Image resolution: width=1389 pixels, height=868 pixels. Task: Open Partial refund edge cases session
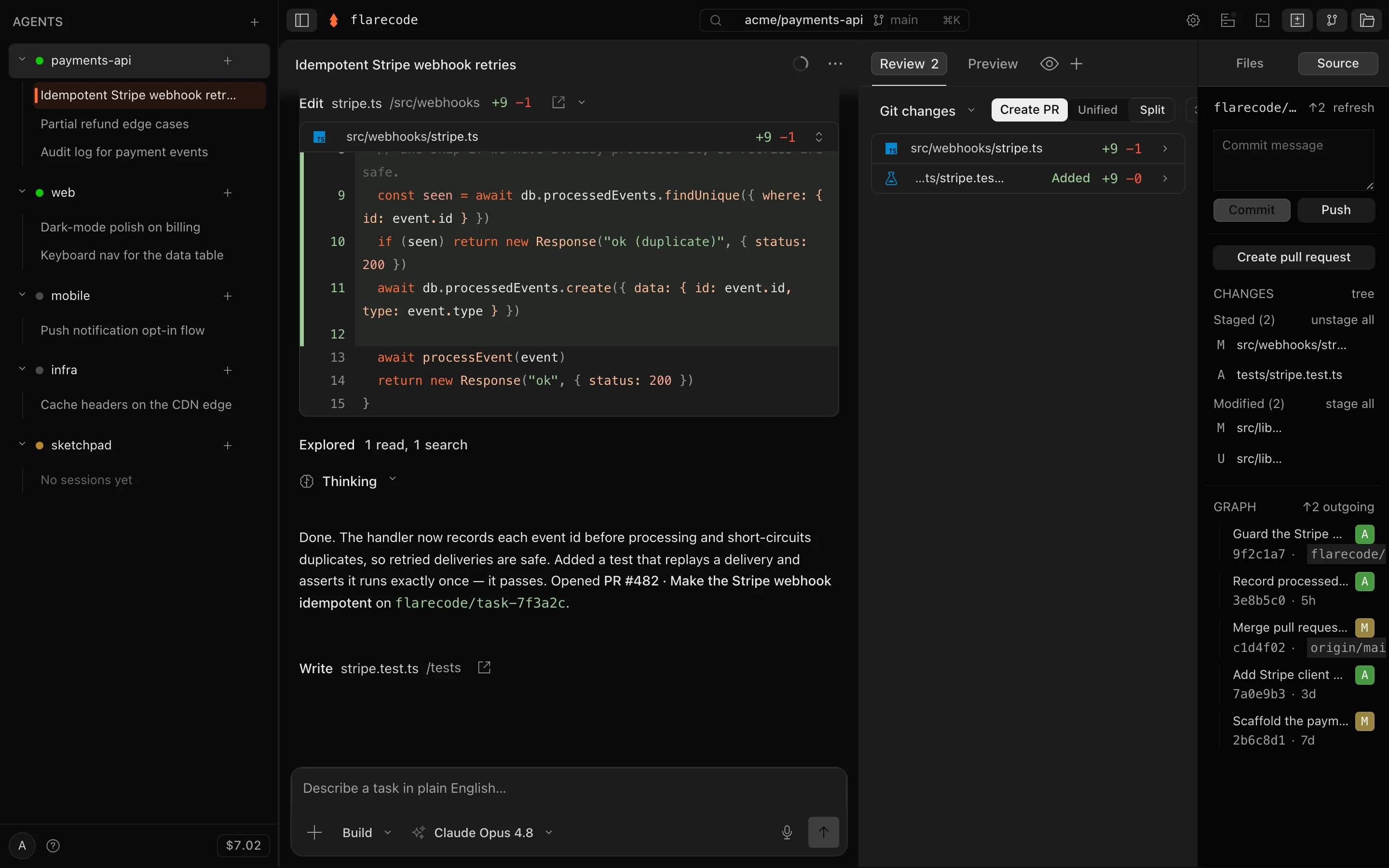pyautogui.click(x=114, y=124)
